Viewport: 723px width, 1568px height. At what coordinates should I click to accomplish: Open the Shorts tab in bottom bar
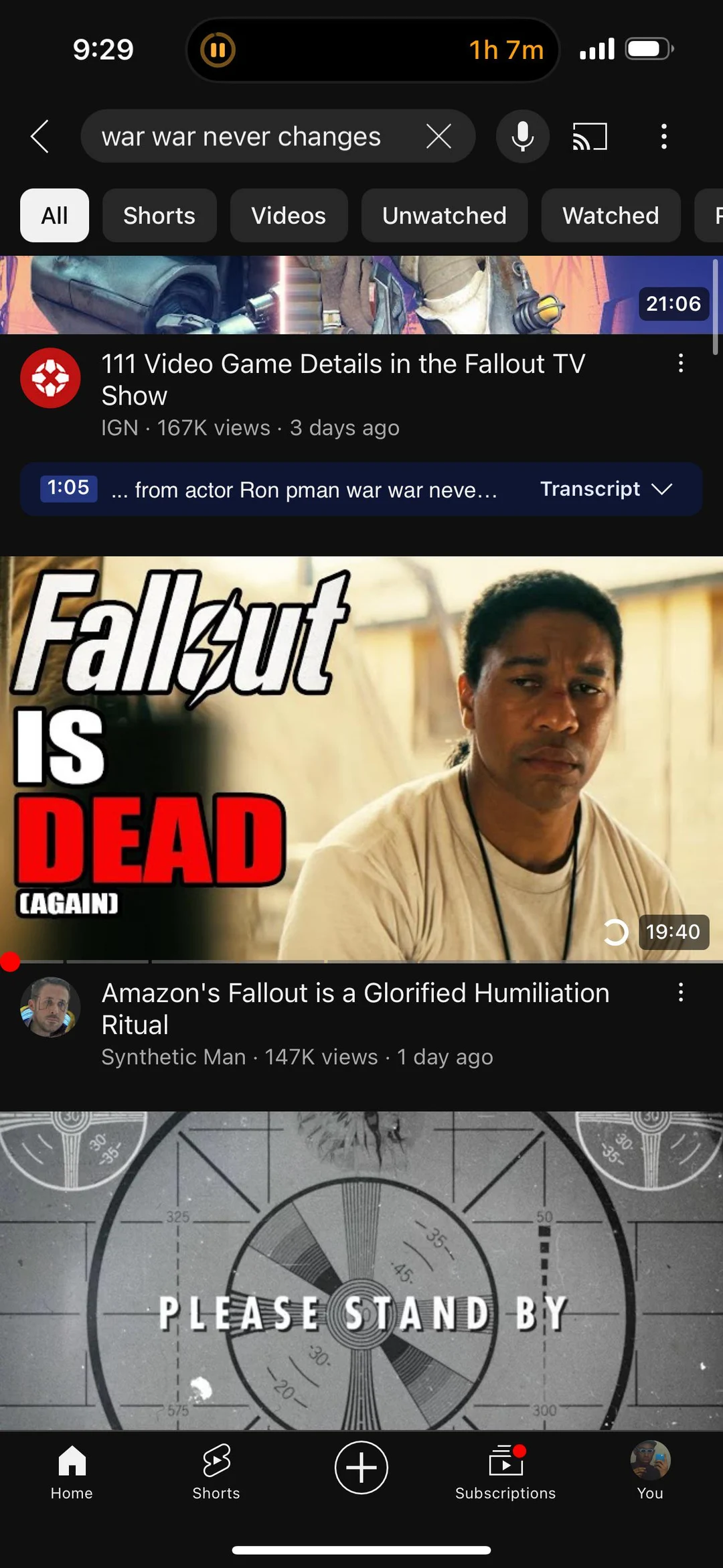pos(216,1472)
